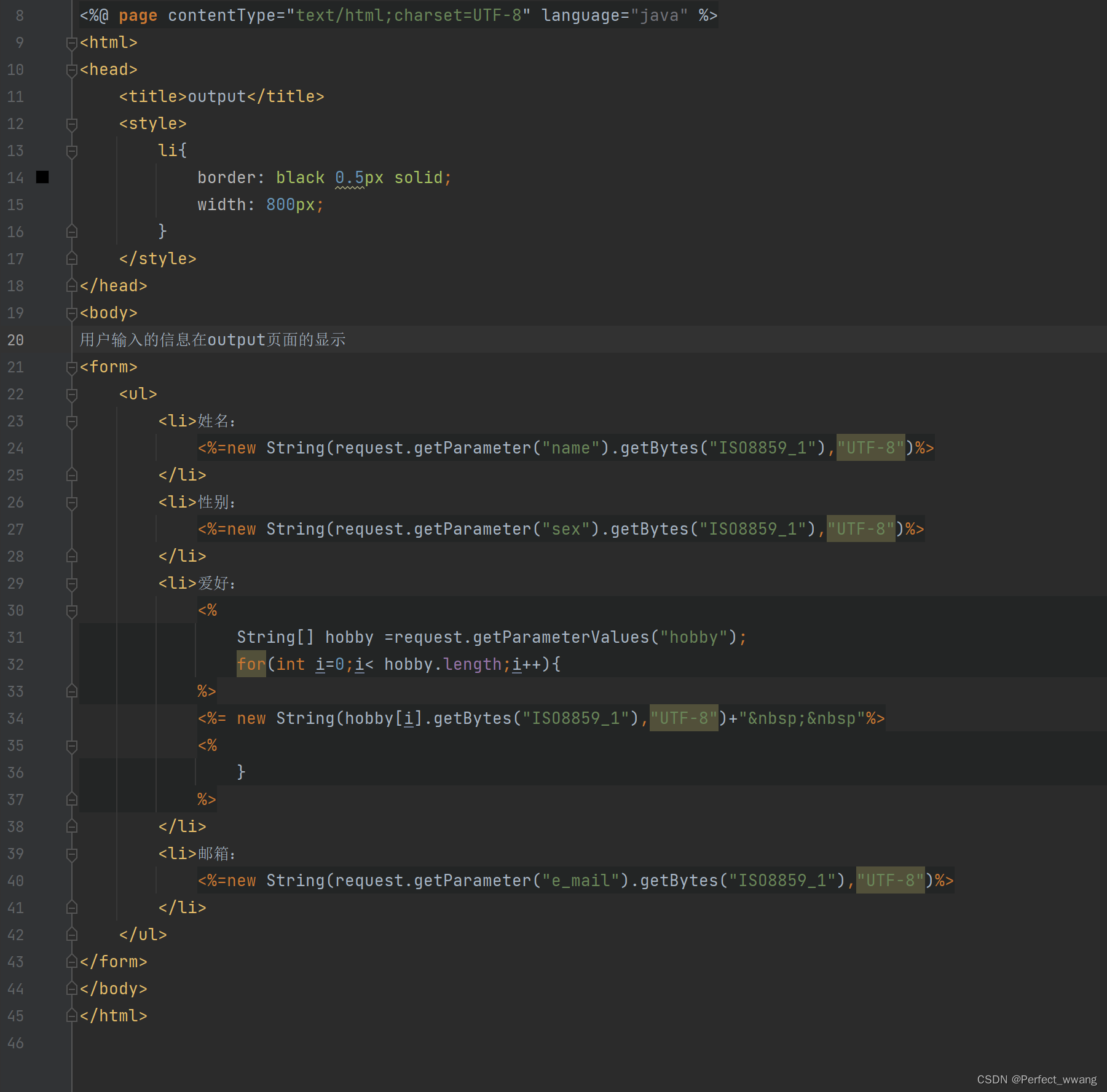Collapse the head tag fold marker on line 10
1107x1092 pixels.
[x=71, y=70]
